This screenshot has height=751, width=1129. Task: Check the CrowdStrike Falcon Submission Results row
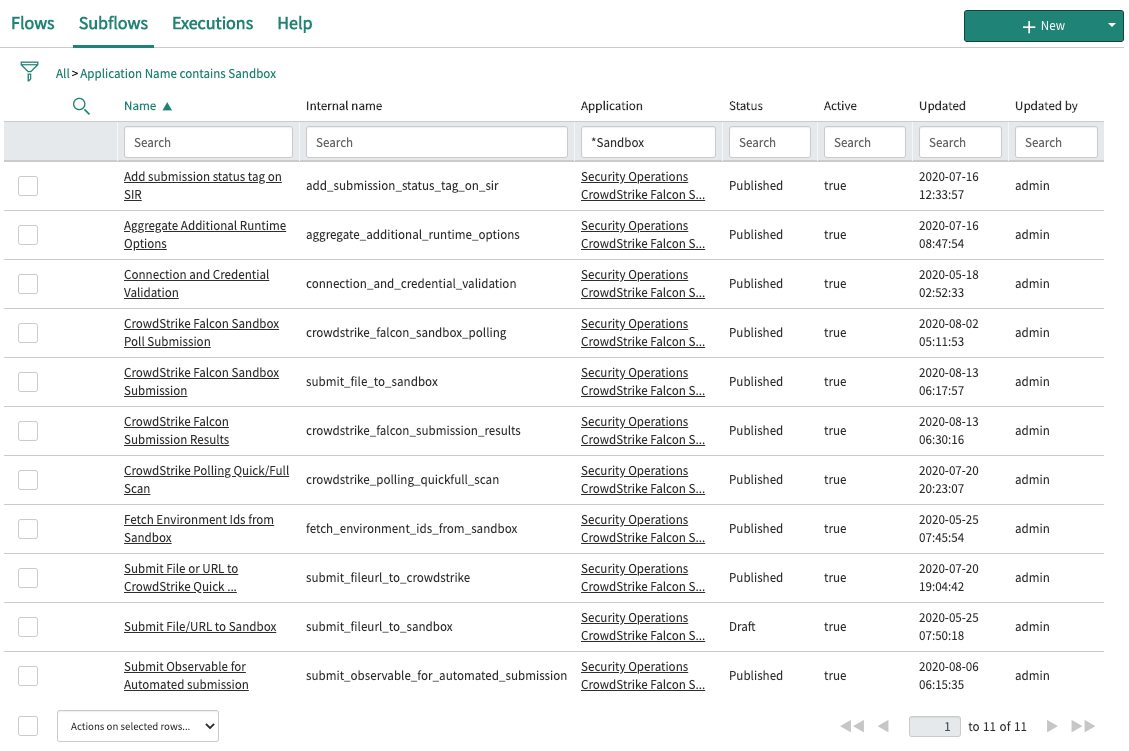pos(28,431)
